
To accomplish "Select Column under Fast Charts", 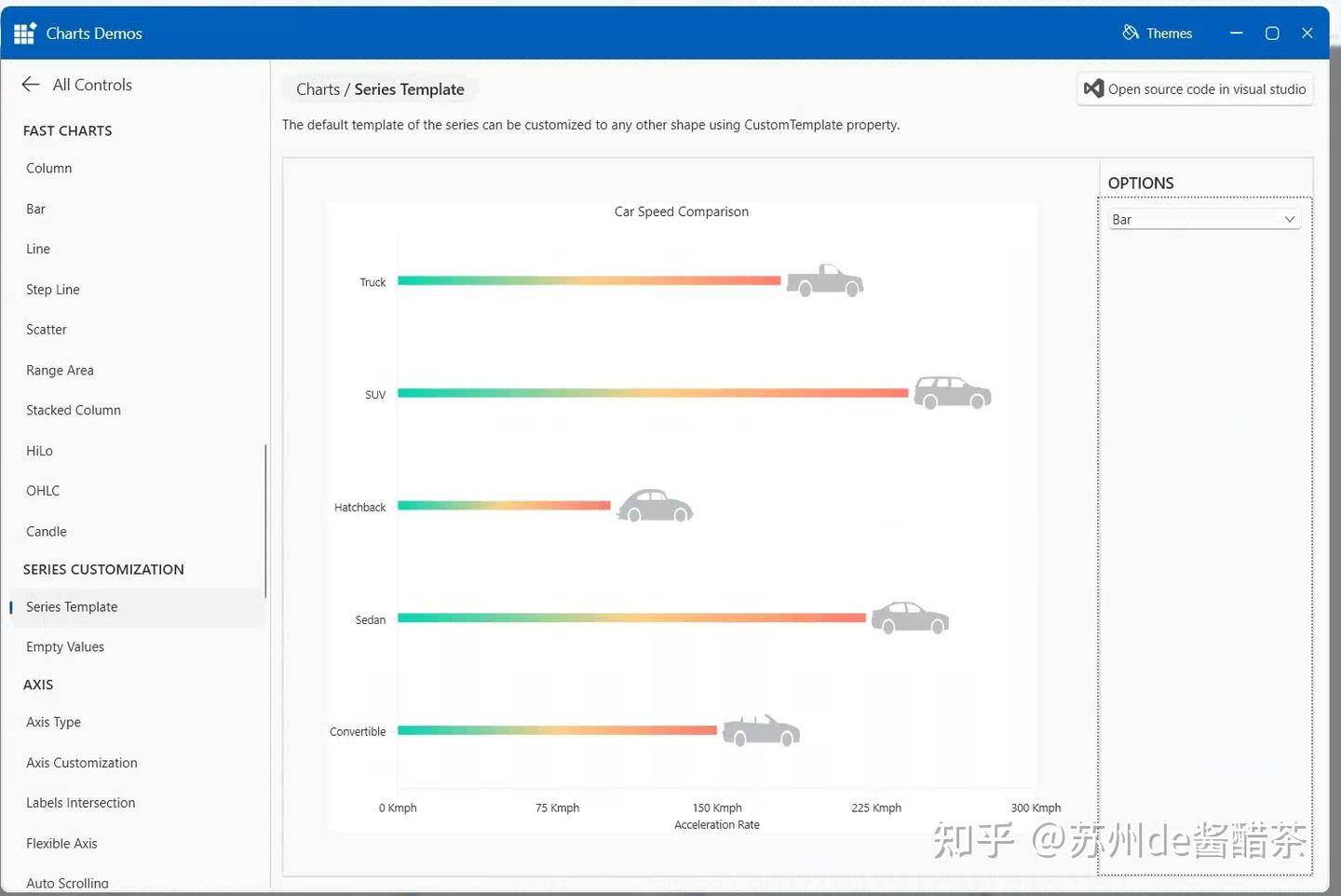I will (x=48, y=168).
